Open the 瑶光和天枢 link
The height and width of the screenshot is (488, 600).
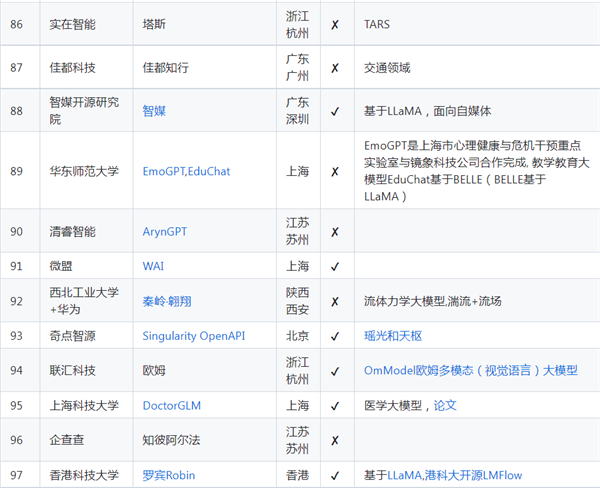coord(393,336)
